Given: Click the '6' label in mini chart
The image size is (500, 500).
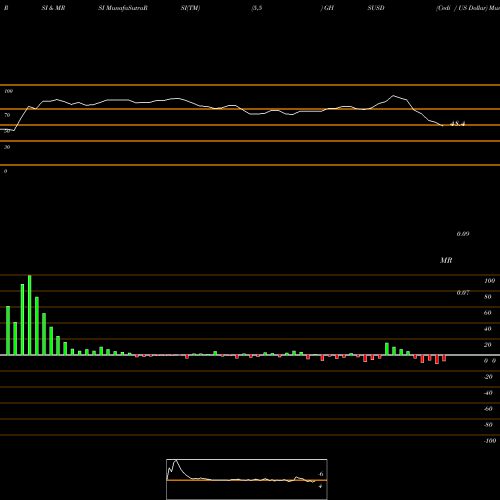Looking at the screenshot, I should tap(321, 474).
